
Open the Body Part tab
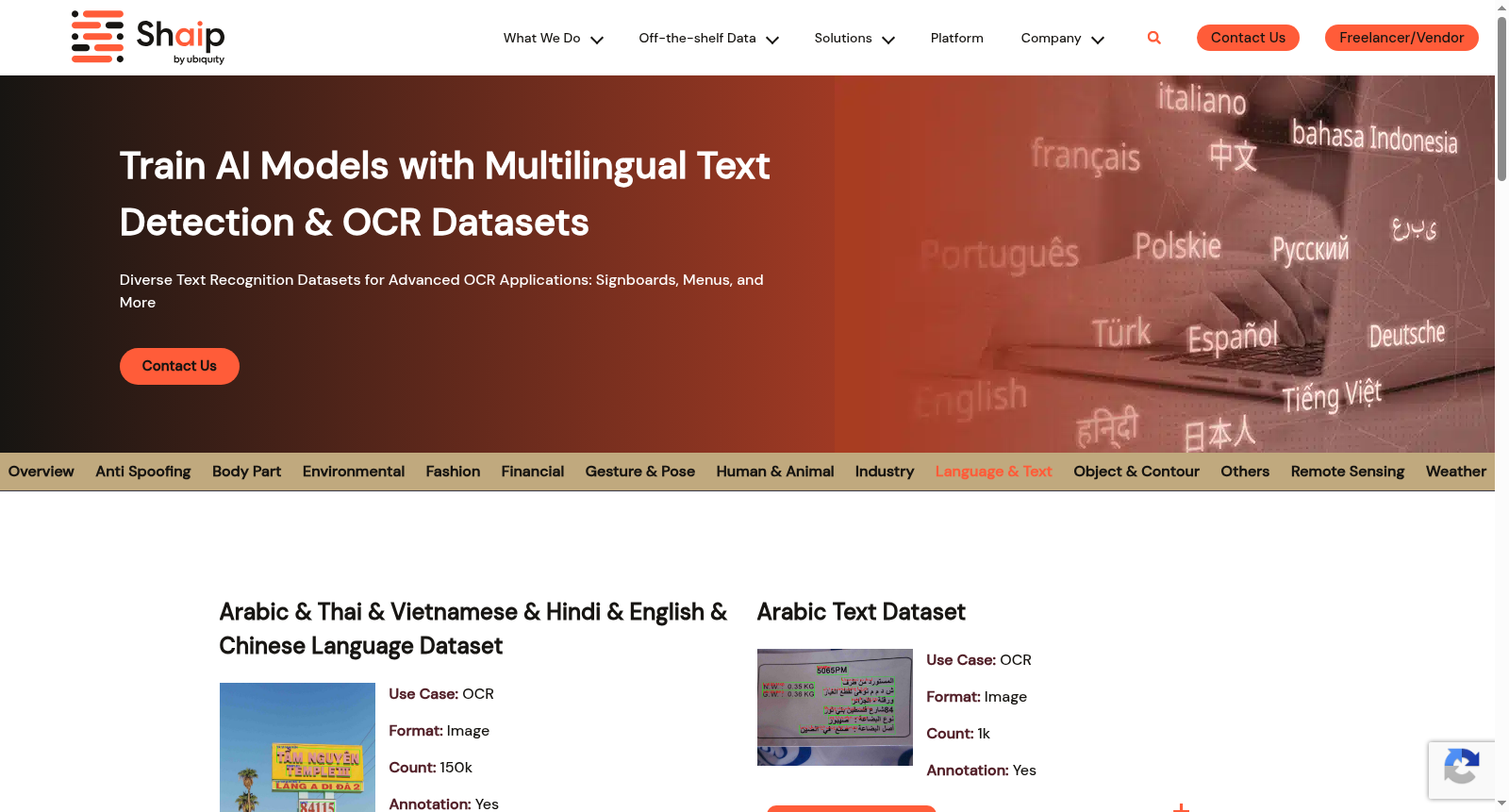coord(247,472)
